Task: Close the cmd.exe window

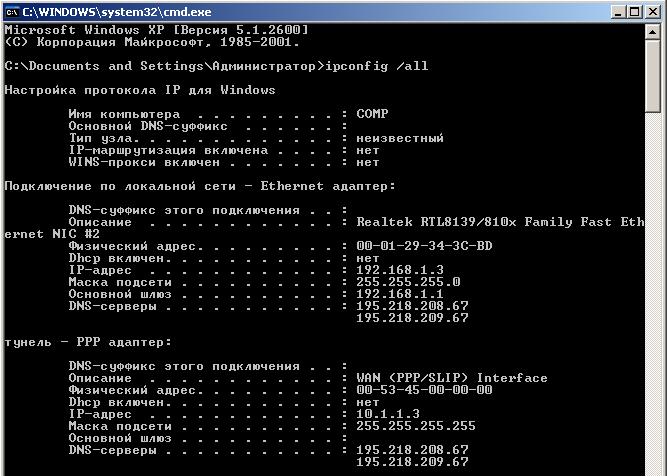Action: point(653,11)
